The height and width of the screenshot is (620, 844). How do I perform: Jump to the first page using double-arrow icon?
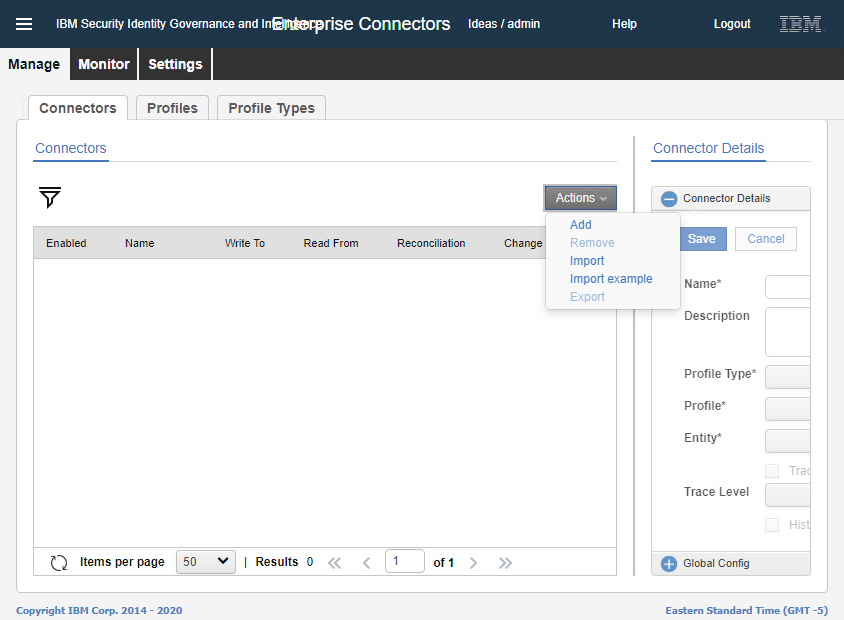click(x=335, y=562)
